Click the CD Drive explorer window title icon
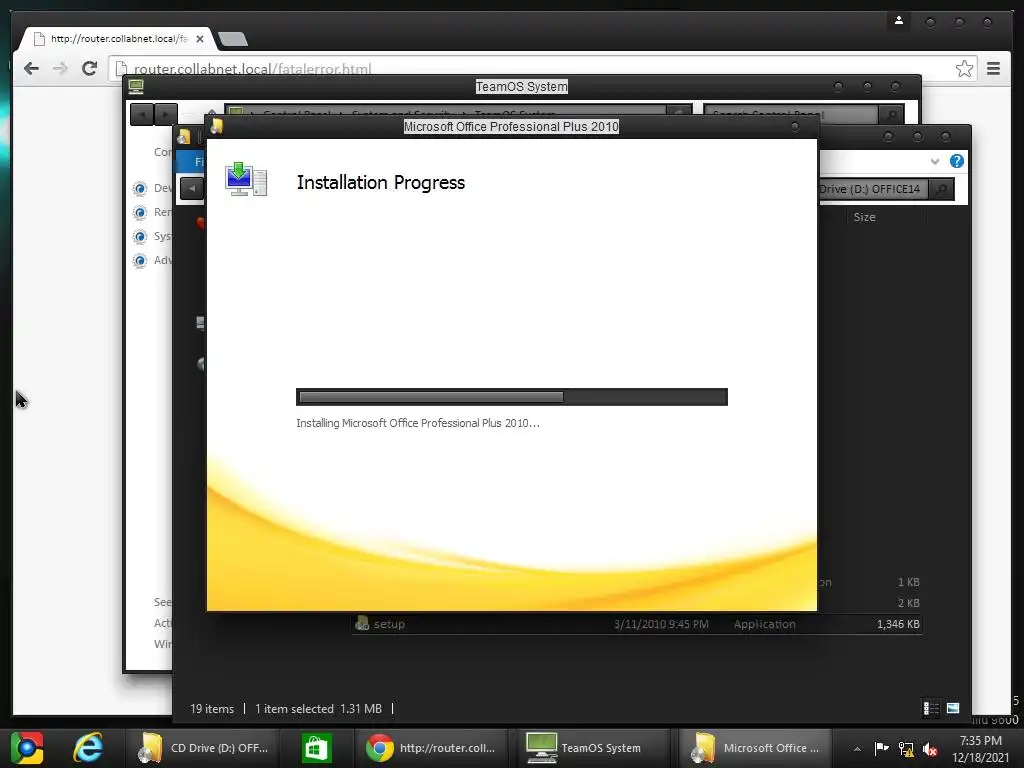 [x=184, y=136]
